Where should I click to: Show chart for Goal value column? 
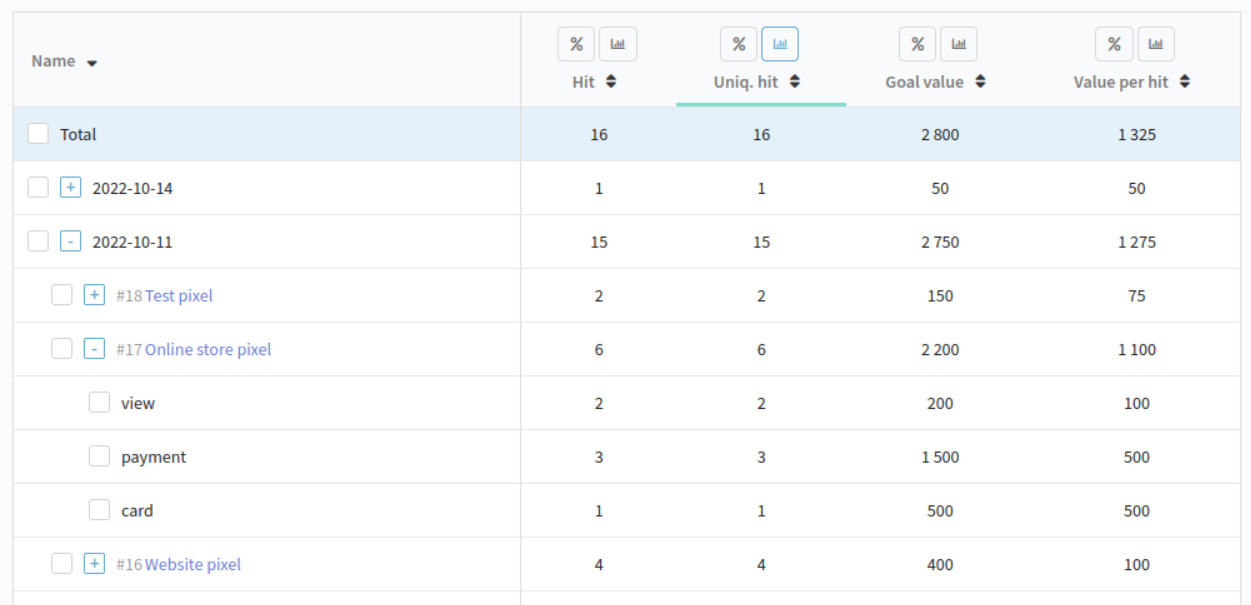[x=958, y=44]
